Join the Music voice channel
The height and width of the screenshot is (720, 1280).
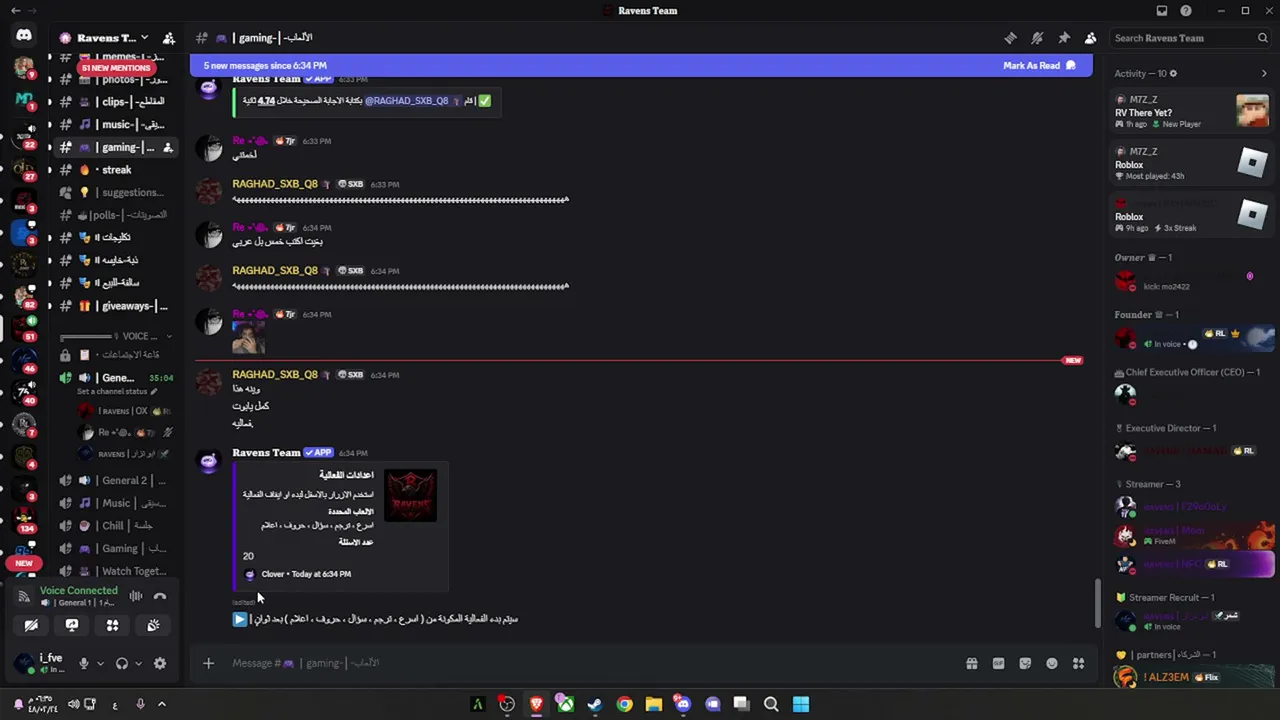pyautogui.click(x=118, y=503)
